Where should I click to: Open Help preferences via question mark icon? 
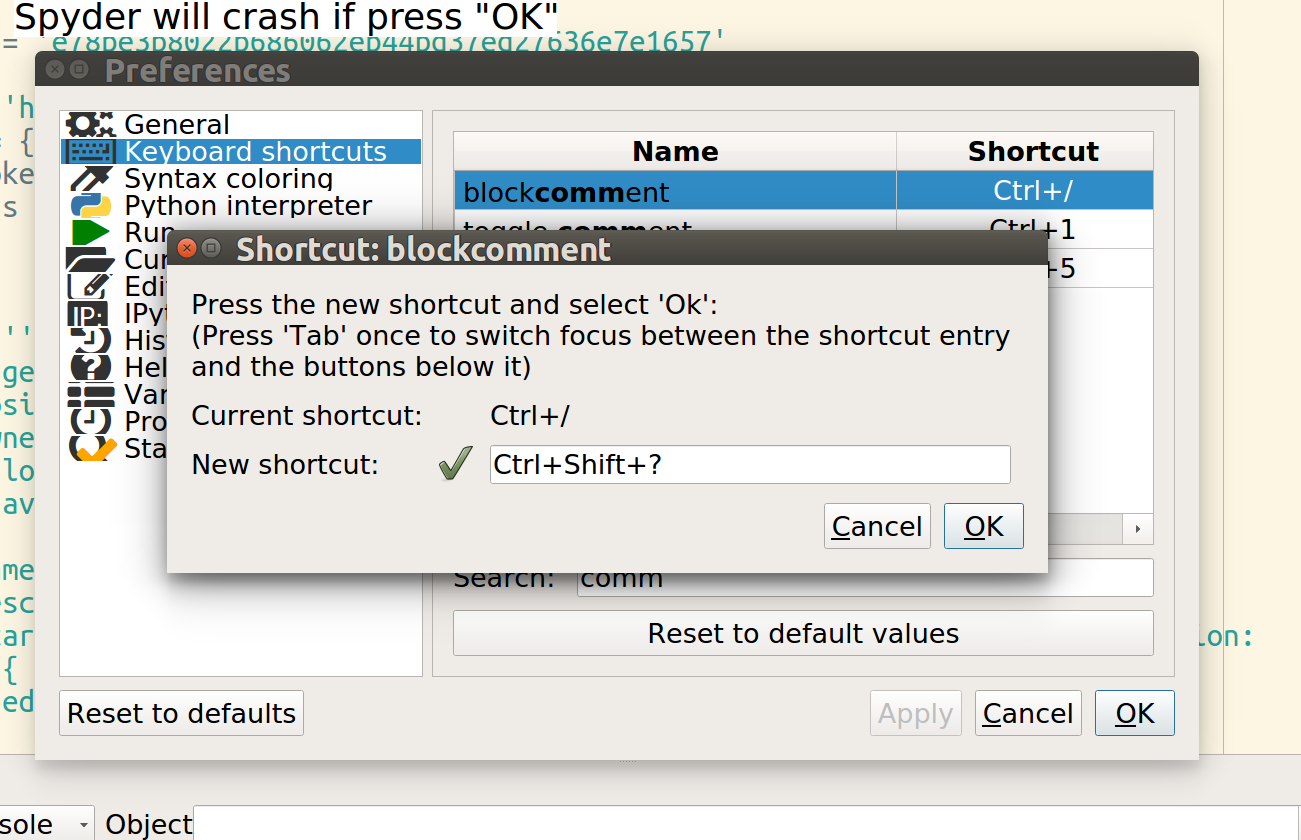(x=90, y=367)
